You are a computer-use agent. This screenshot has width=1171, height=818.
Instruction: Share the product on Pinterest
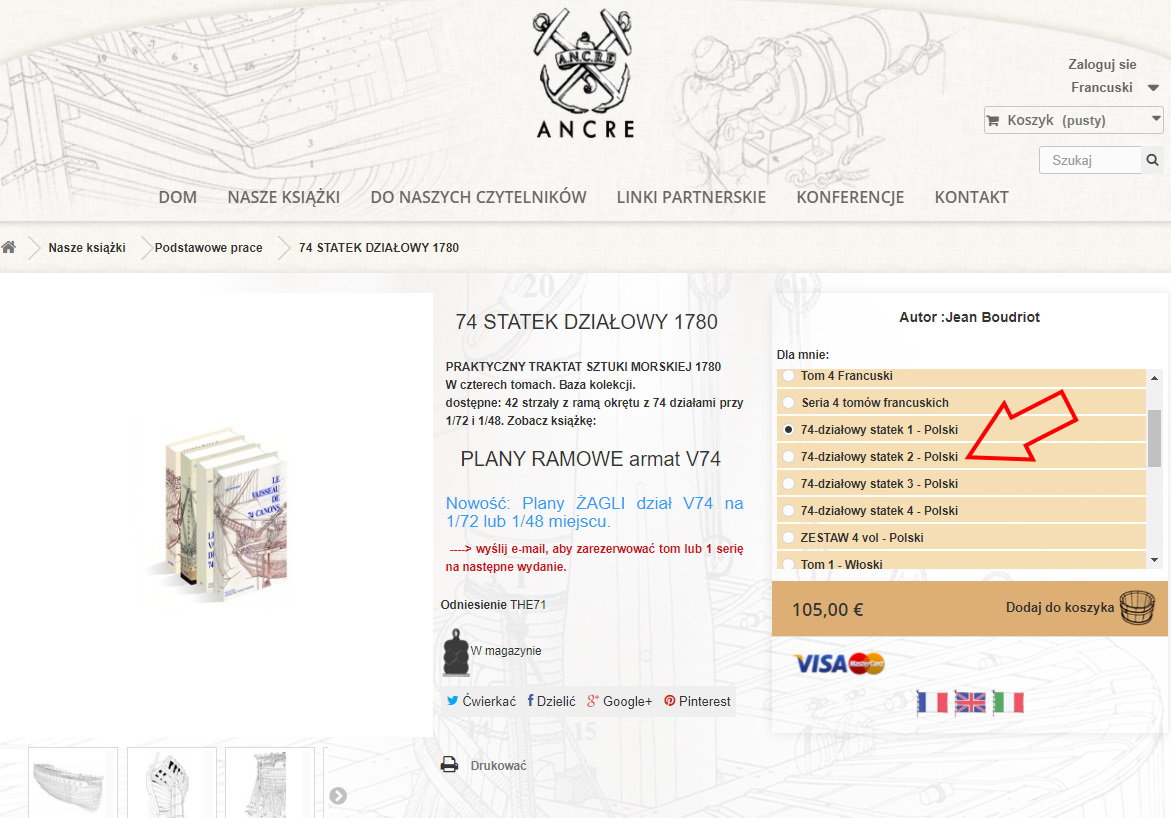(698, 701)
